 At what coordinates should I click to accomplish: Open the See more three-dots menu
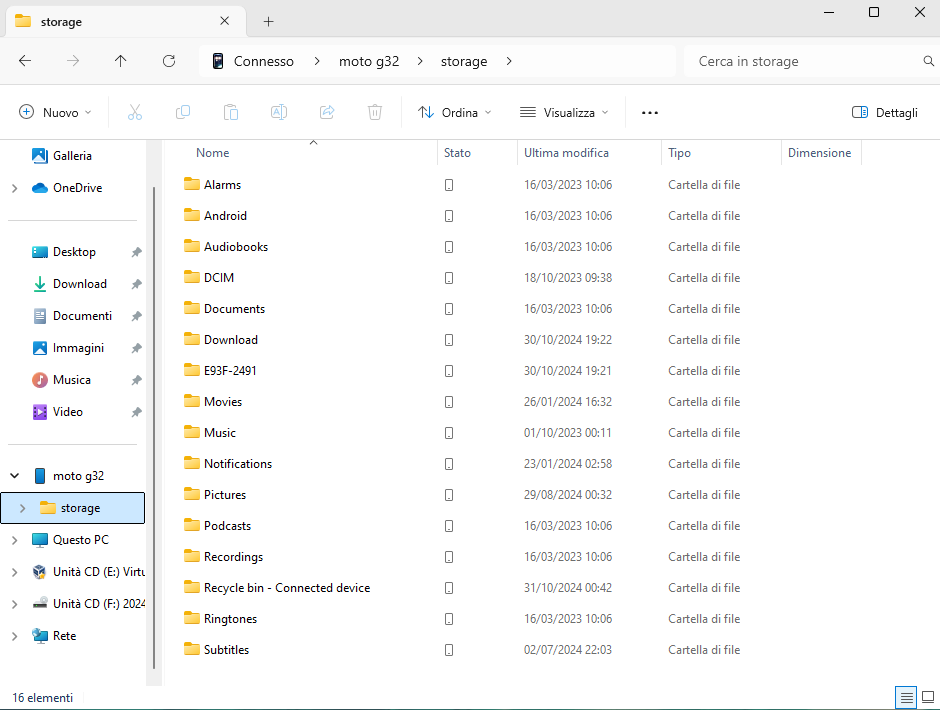650,113
